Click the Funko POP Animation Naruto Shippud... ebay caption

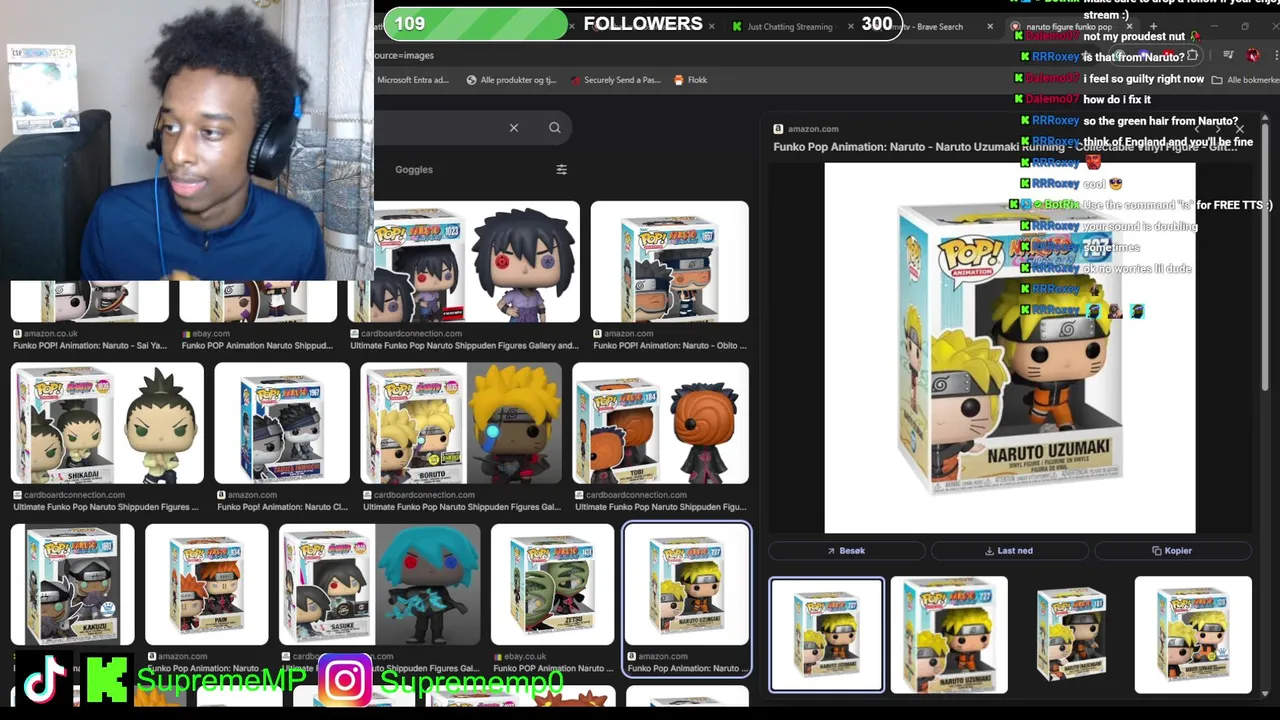pos(257,346)
